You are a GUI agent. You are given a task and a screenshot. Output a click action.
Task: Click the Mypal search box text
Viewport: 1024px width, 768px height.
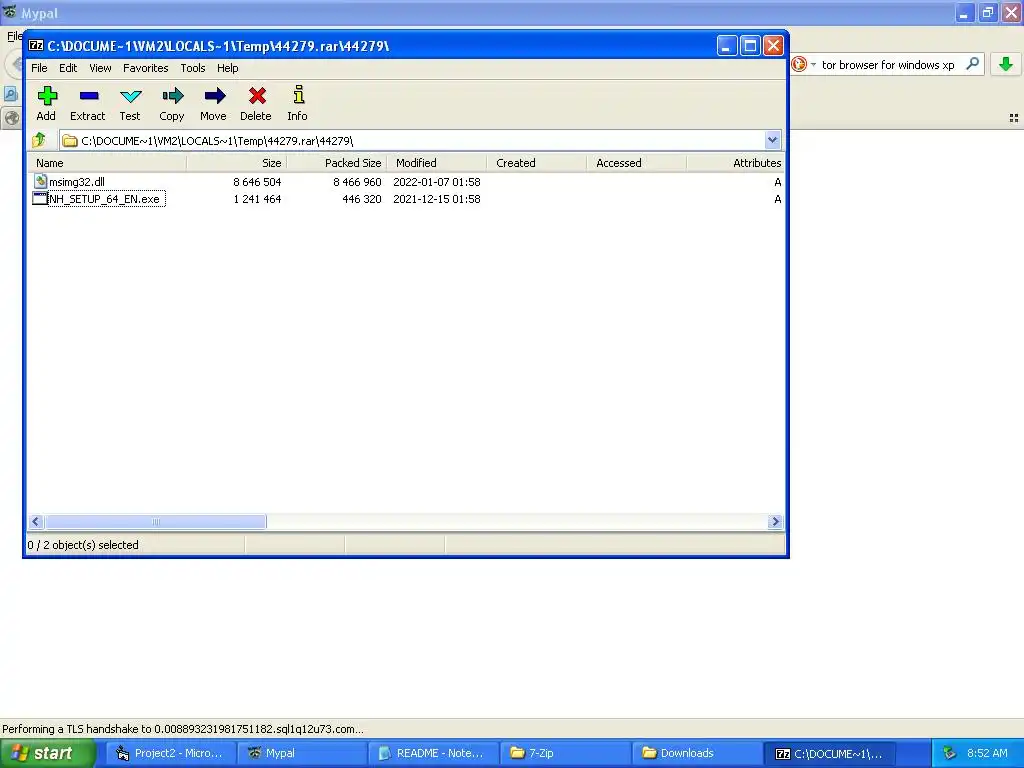888,65
